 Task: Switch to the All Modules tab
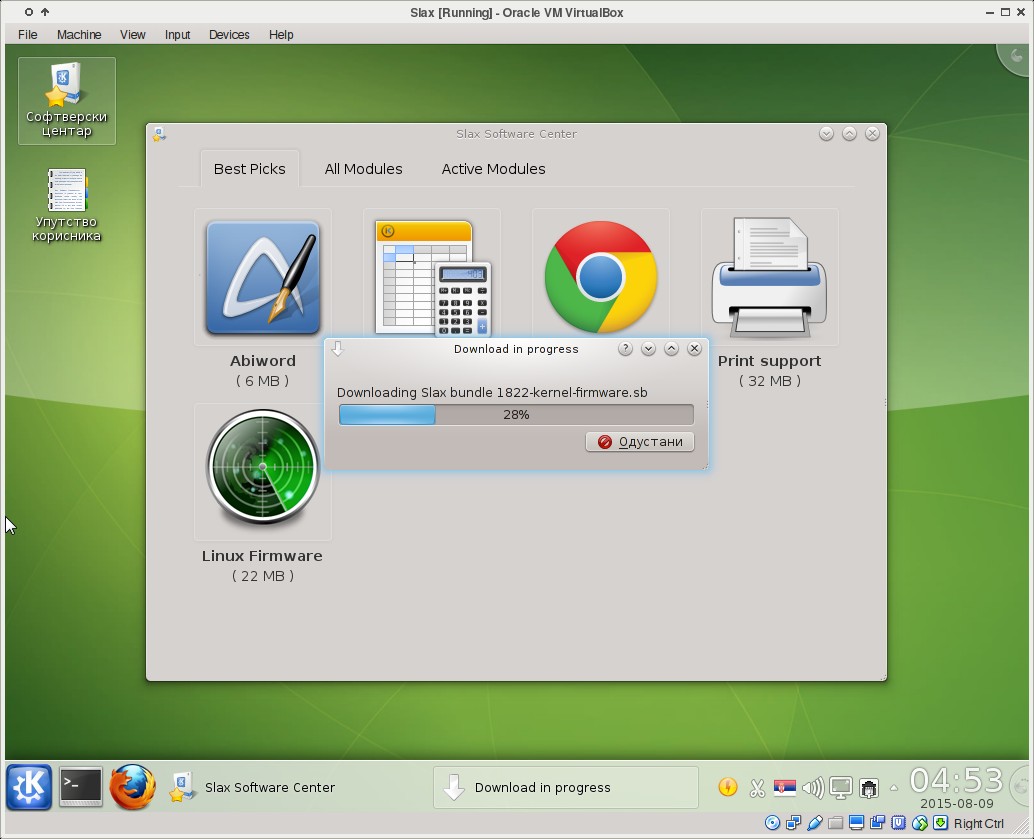(363, 169)
